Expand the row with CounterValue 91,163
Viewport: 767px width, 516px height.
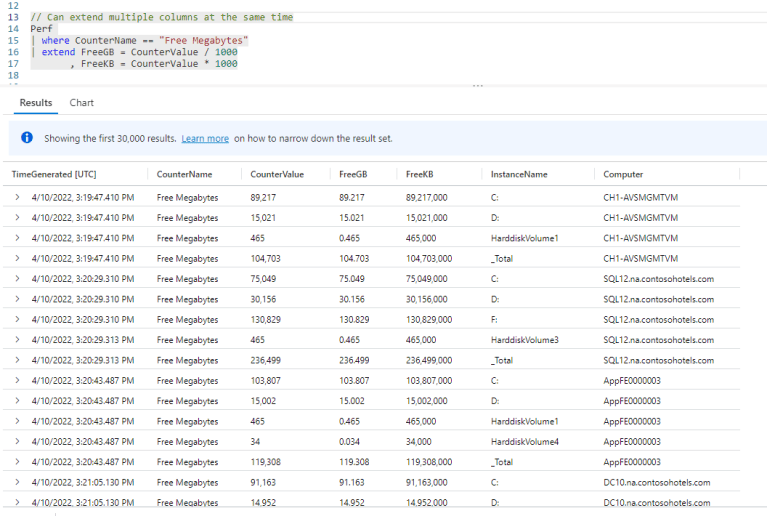pos(17,482)
